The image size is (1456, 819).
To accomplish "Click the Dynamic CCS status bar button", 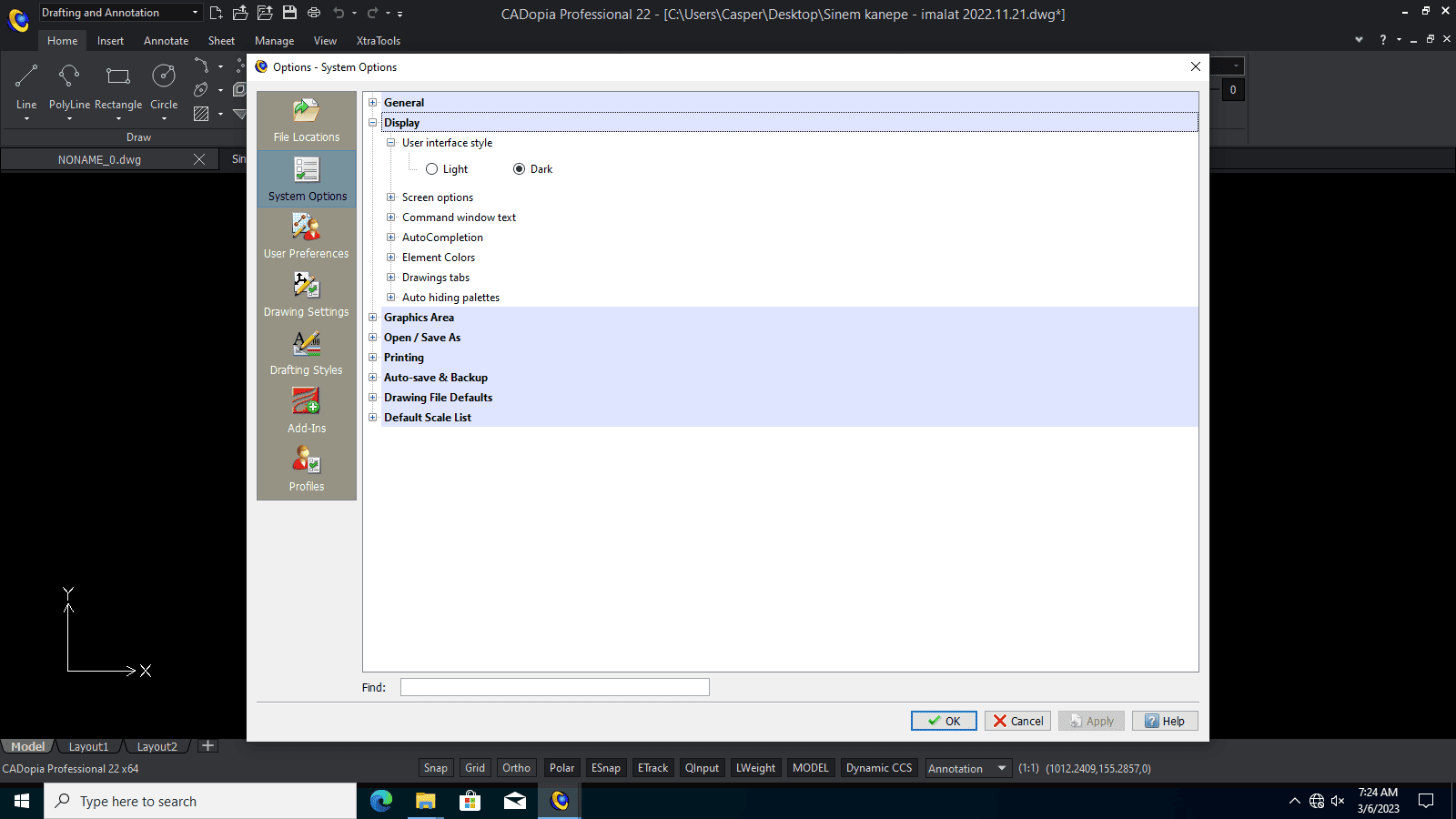I will pyautogui.click(x=879, y=768).
